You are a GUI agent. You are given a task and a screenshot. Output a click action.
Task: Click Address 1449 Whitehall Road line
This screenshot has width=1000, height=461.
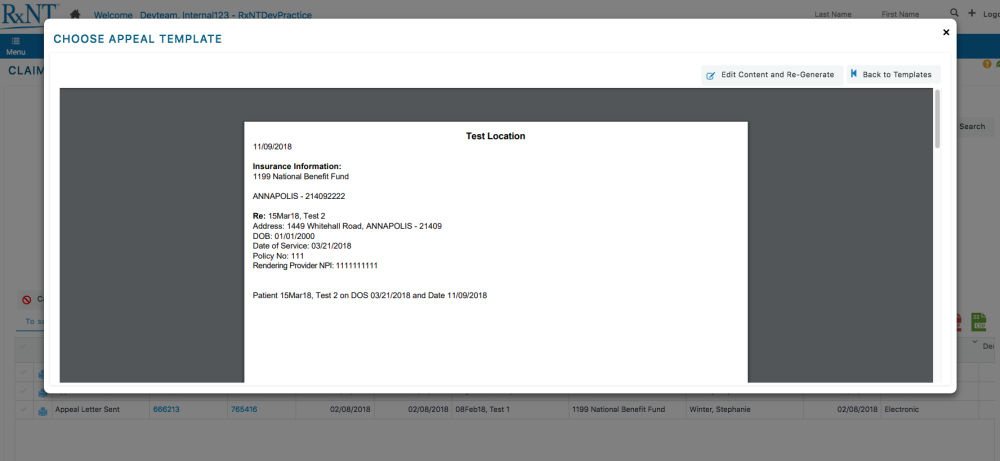point(348,226)
